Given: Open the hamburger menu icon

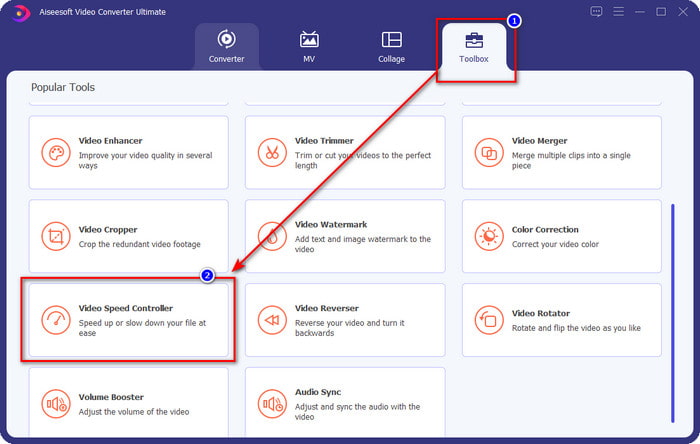Looking at the screenshot, I should click(618, 11).
